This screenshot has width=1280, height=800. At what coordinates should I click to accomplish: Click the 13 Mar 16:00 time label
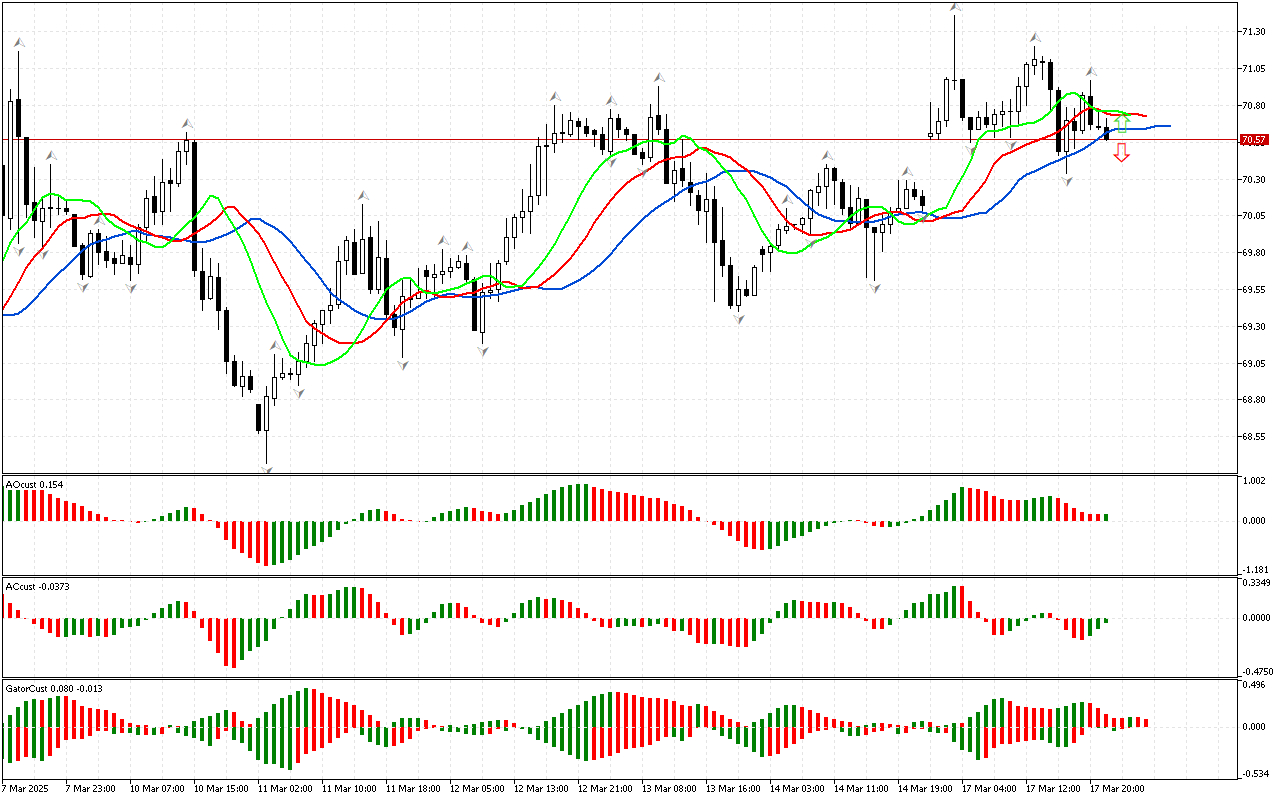731,789
